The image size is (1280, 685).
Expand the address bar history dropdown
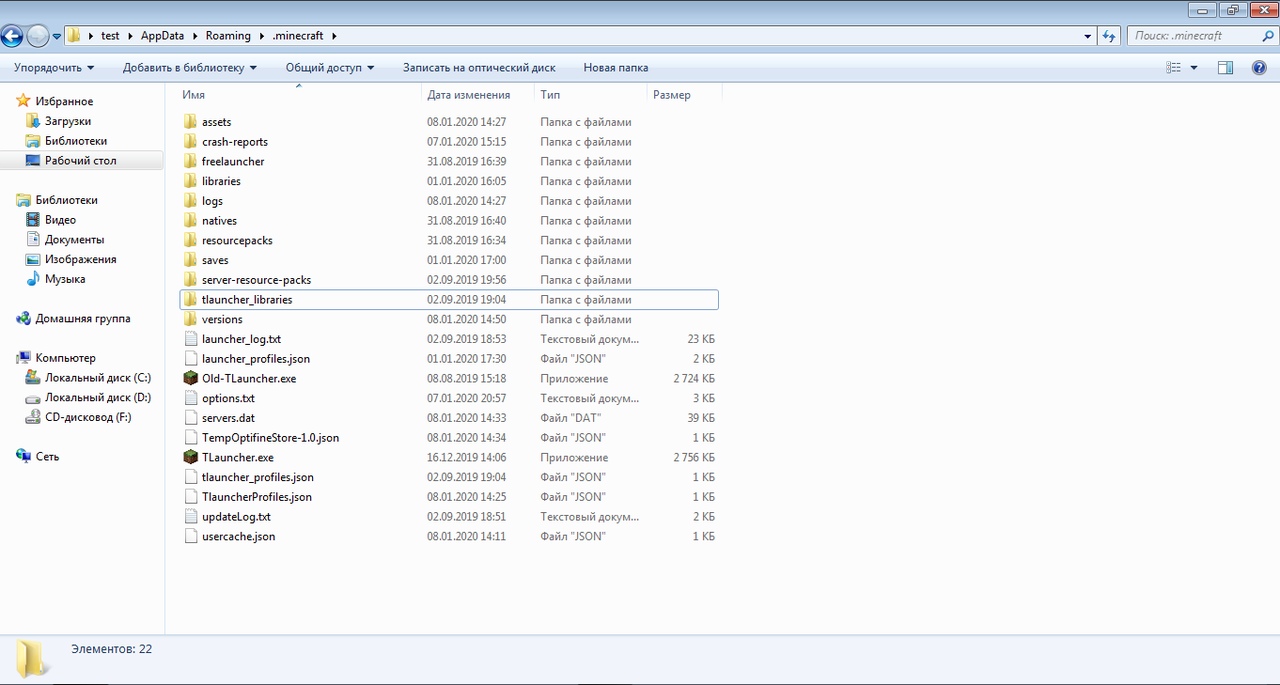coord(1088,36)
